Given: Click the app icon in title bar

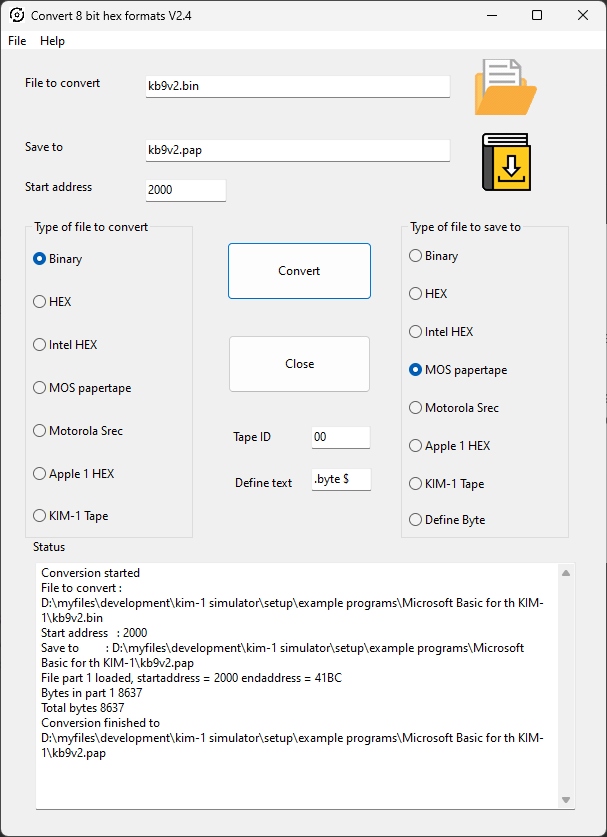Looking at the screenshot, I should click(17, 15).
